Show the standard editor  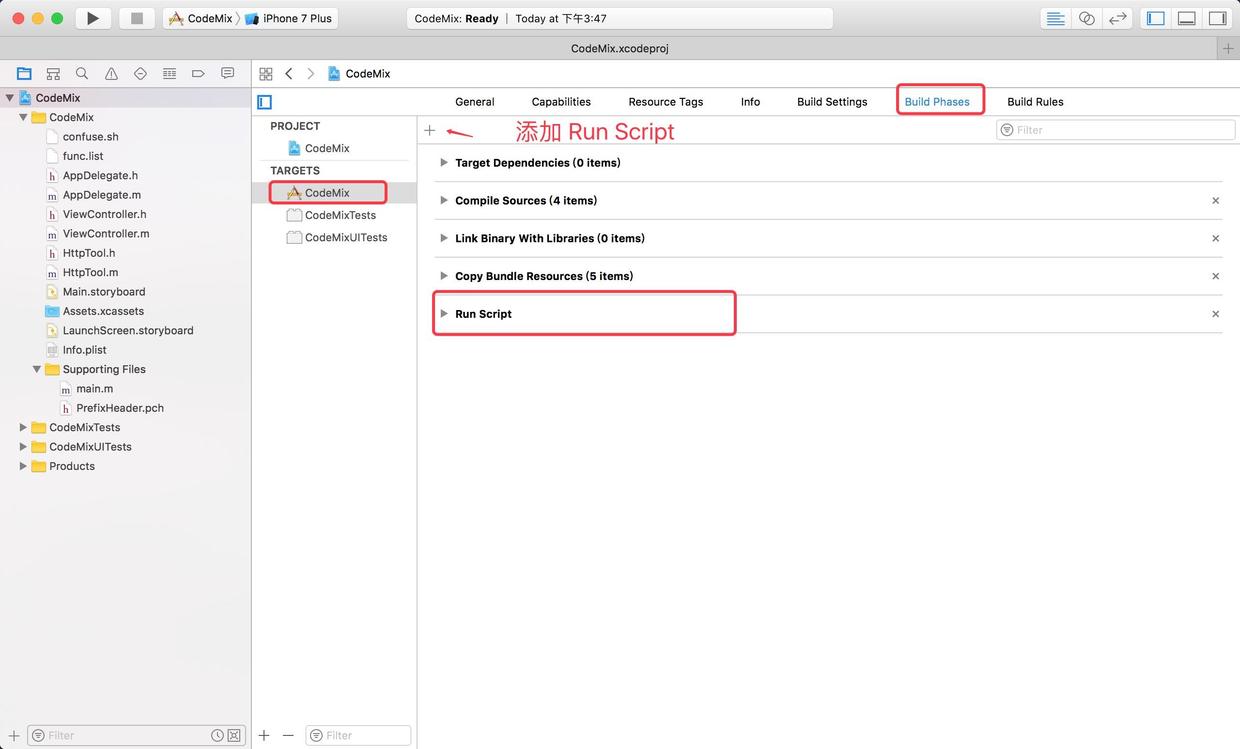[1055, 18]
